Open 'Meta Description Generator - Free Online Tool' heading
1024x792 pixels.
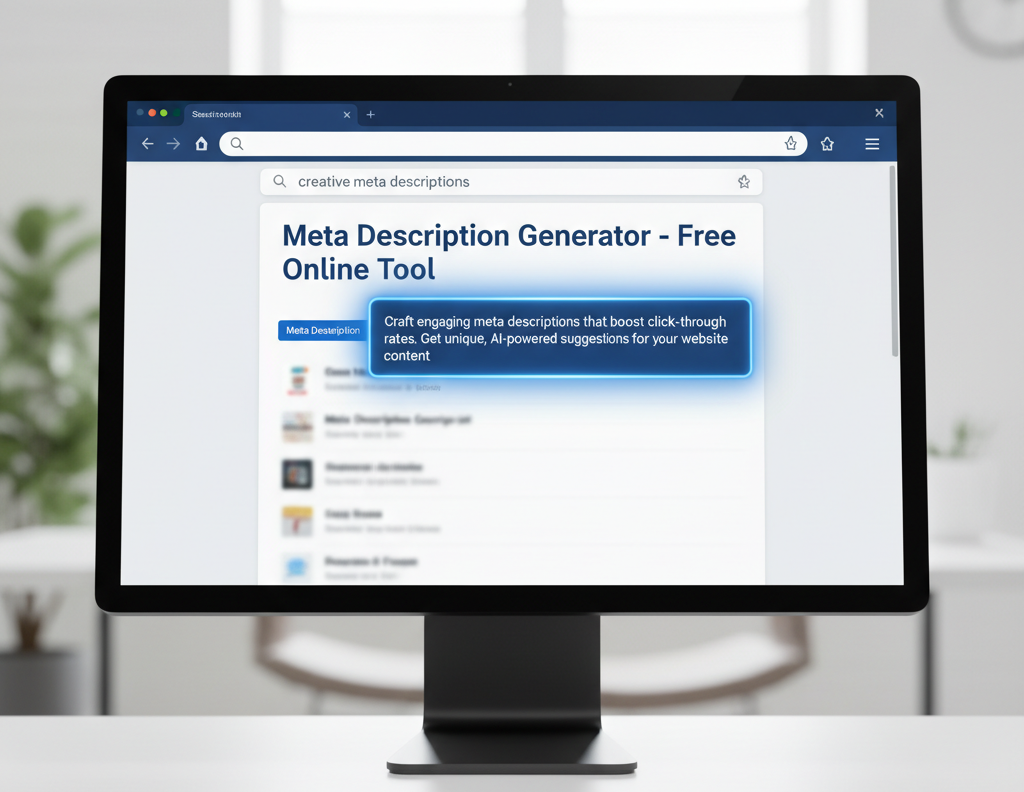pyautogui.click(x=508, y=252)
